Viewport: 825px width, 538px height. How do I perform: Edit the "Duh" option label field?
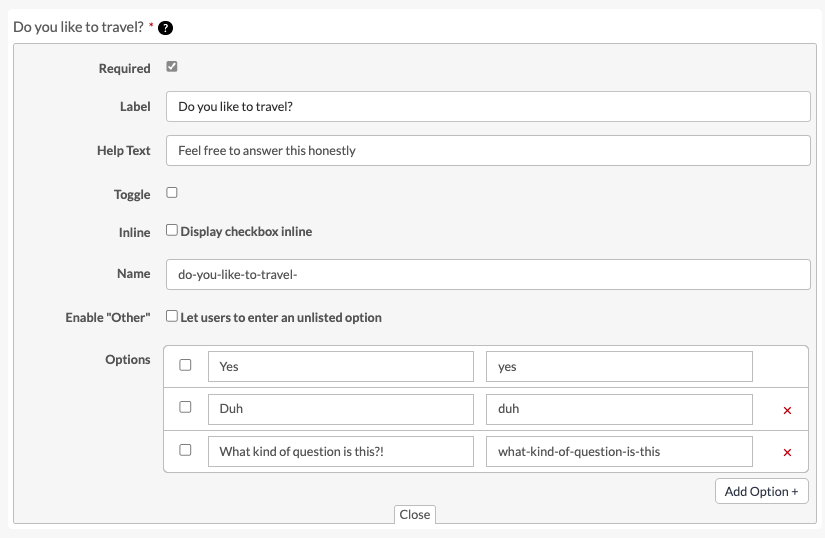click(340, 409)
